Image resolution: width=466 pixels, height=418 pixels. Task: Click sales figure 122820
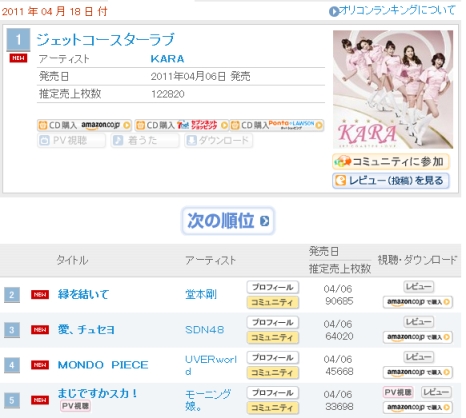click(168, 94)
